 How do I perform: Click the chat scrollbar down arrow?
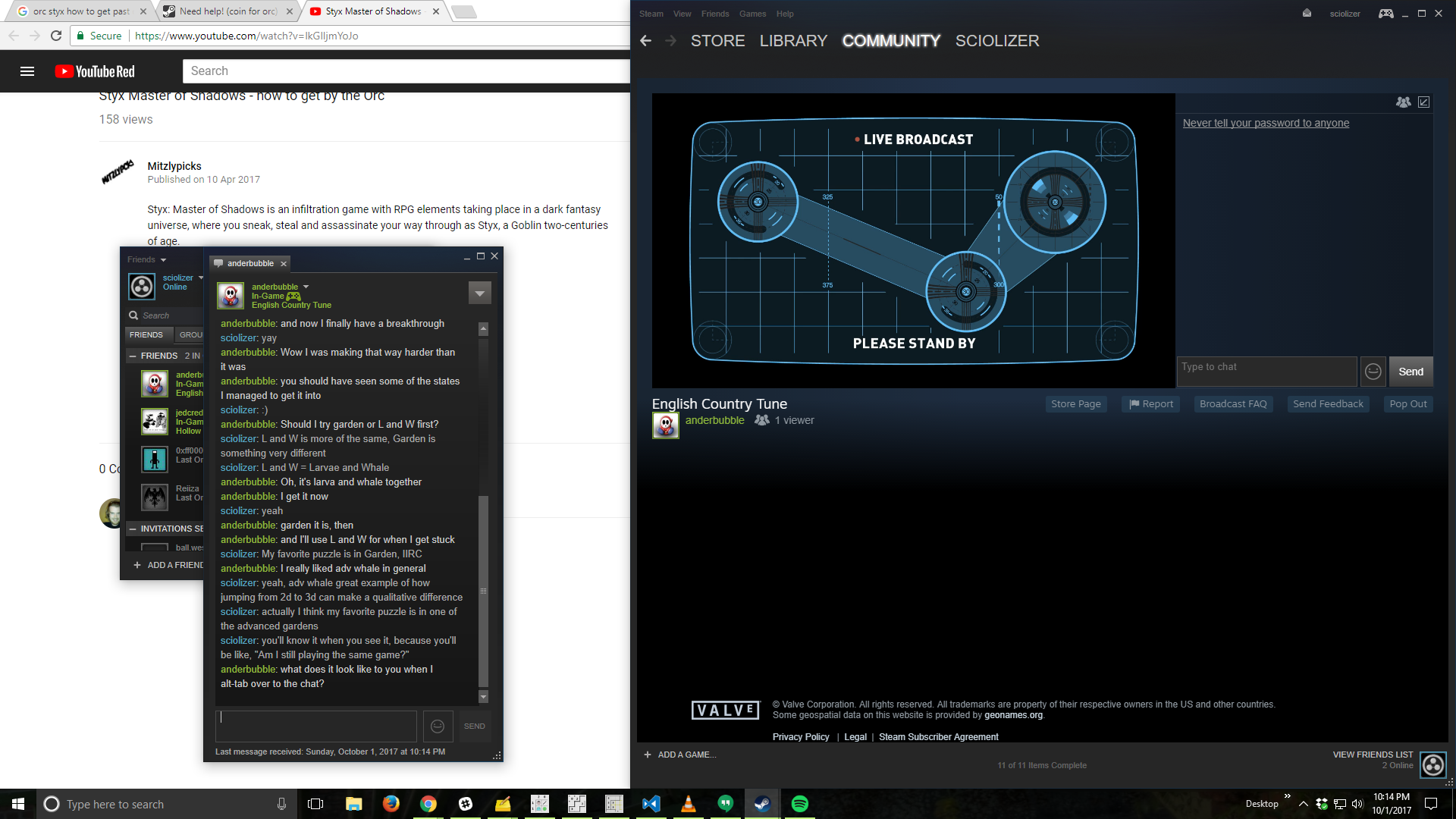[483, 697]
